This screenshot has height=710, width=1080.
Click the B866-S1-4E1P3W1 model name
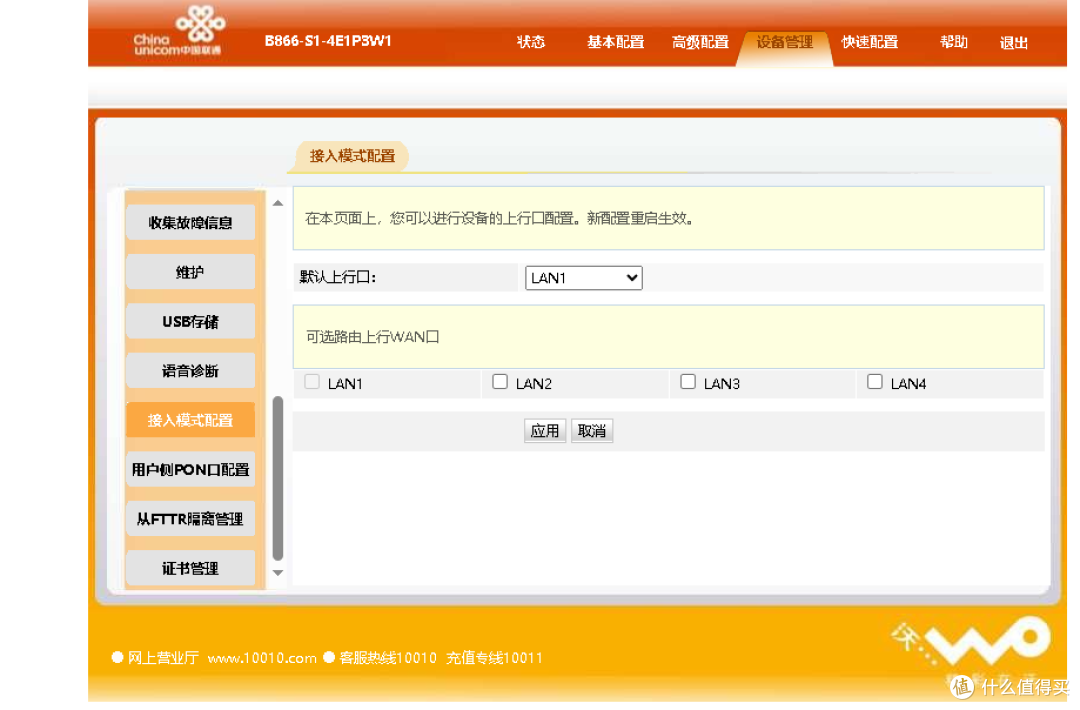(x=328, y=41)
